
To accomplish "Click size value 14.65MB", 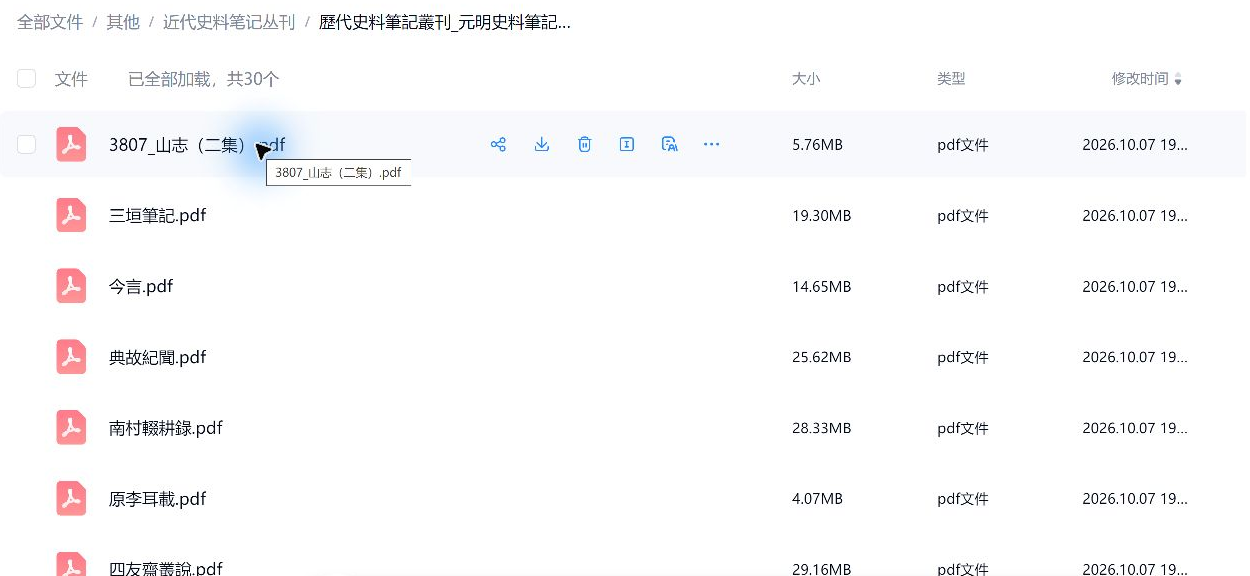I will [x=821, y=287].
